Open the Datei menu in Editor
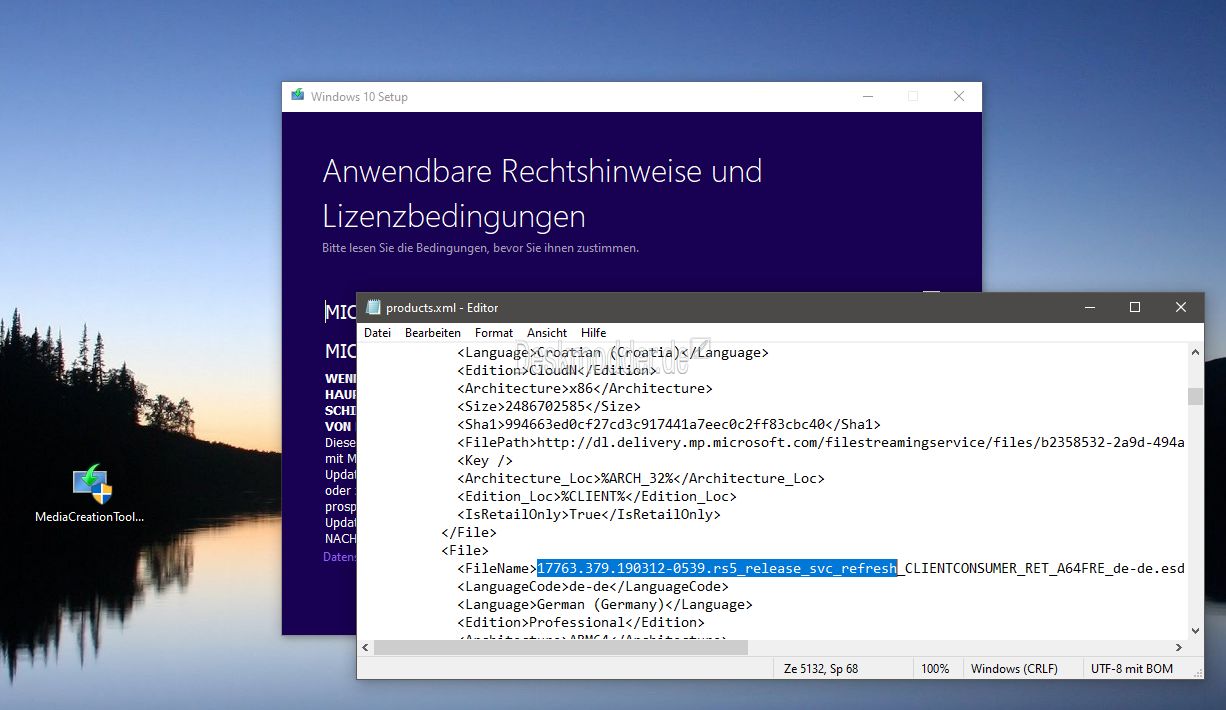 click(x=377, y=333)
